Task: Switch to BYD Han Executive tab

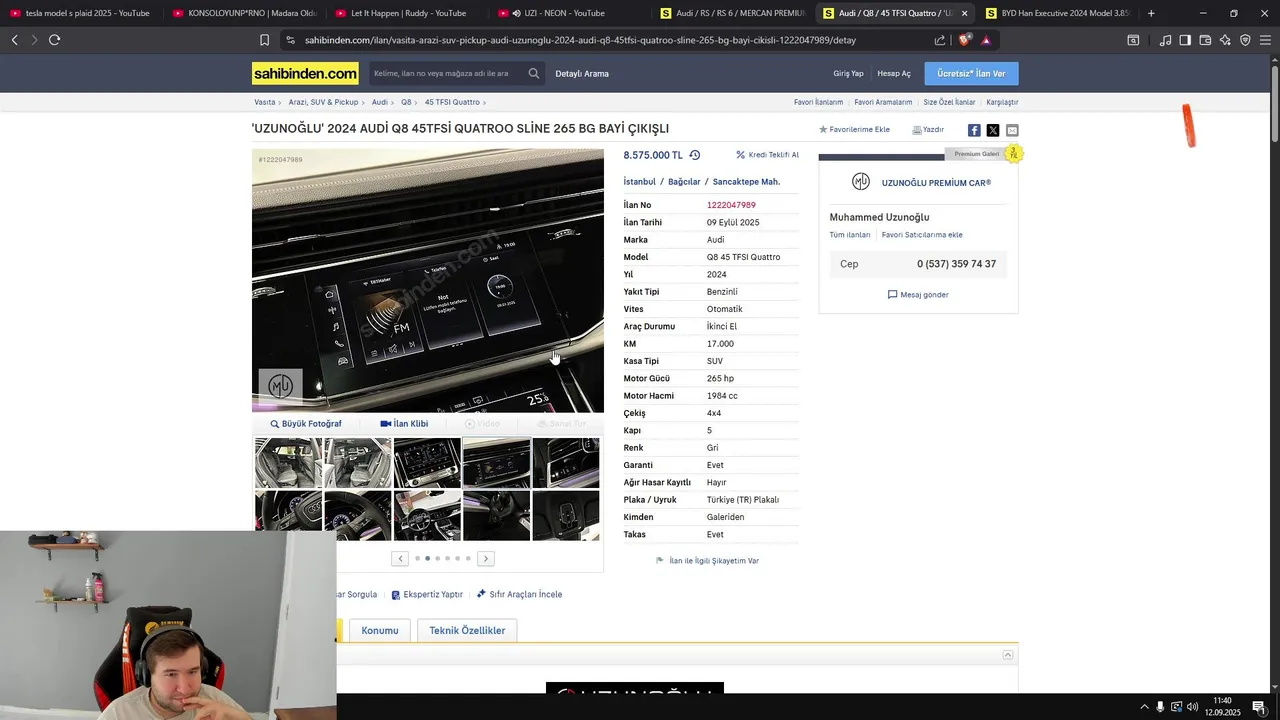Action: (x=1056, y=13)
